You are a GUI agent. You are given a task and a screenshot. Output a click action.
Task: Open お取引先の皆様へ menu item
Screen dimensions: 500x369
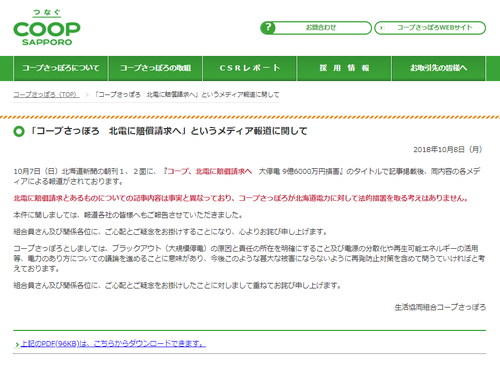pyautogui.click(x=438, y=68)
